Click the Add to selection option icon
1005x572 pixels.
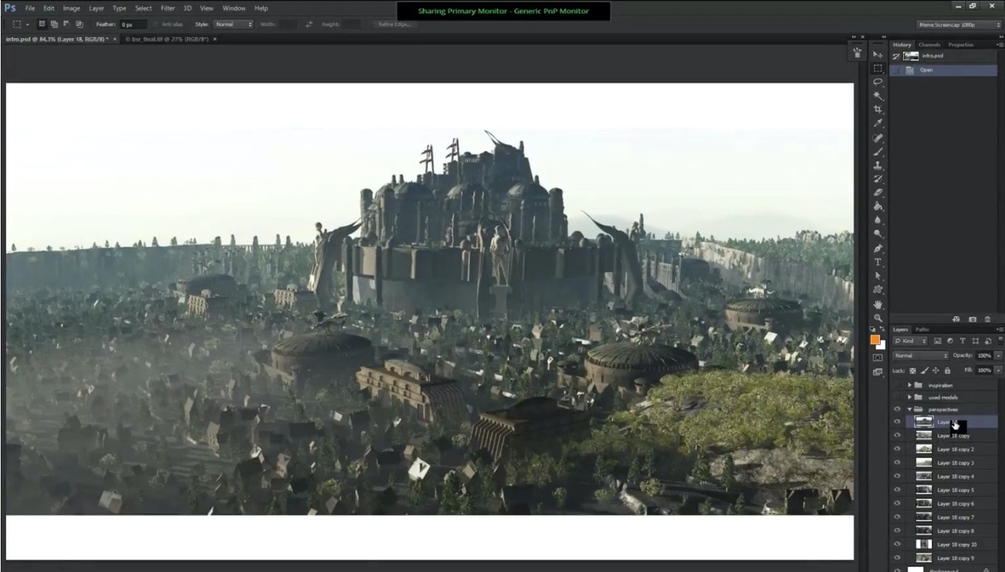54,24
